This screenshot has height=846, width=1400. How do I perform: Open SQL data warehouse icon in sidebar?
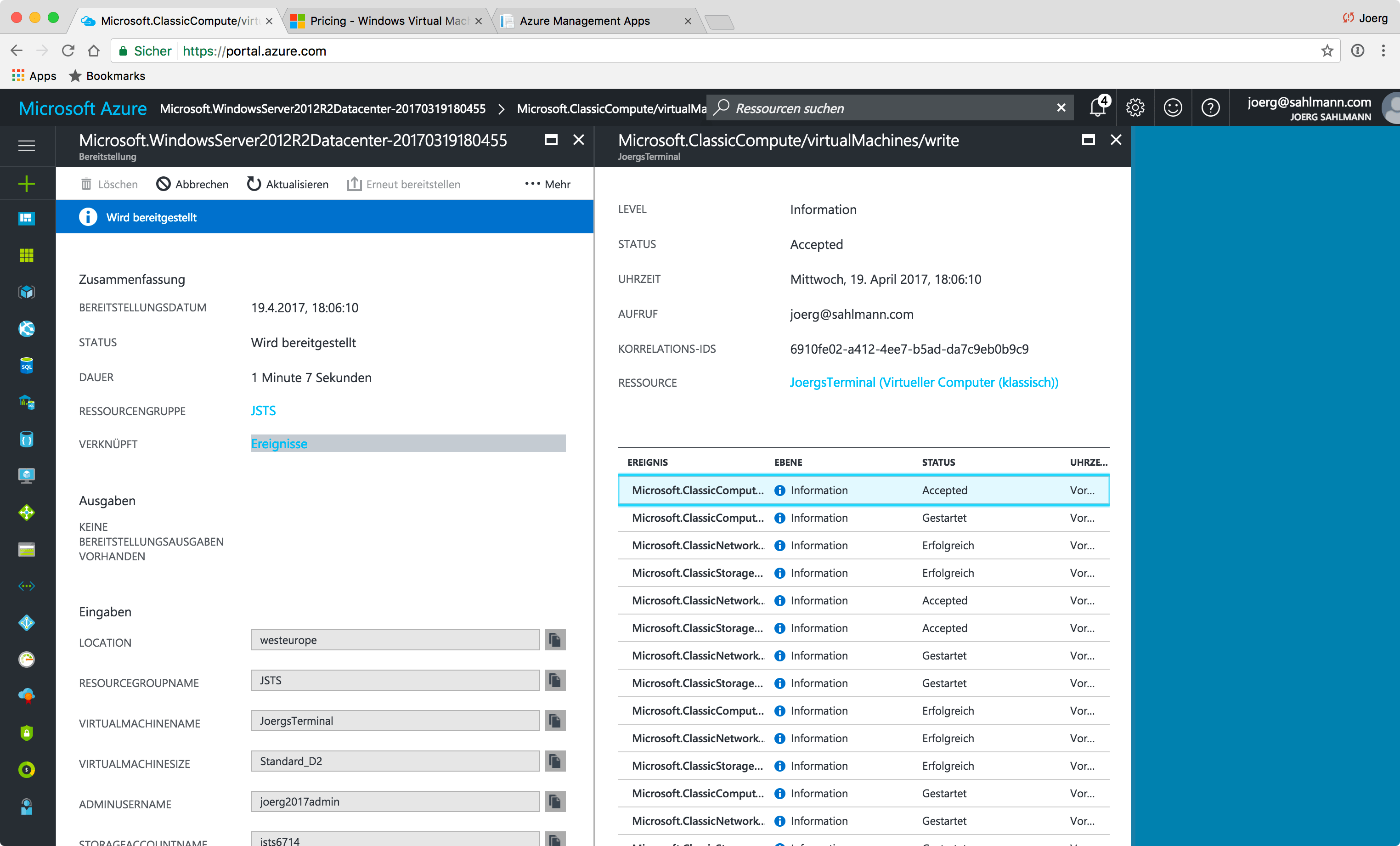[x=27, y=402]
